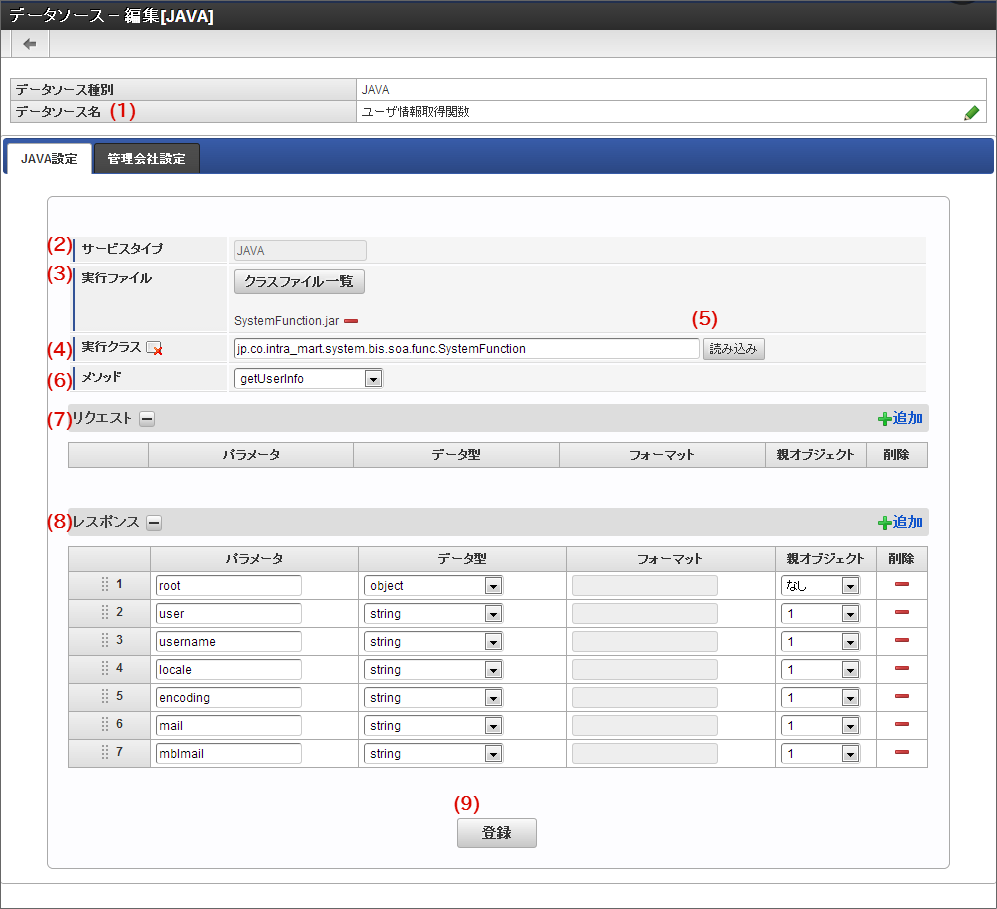Click the クラスファイル一覧 button
The width and height of the screenshot is (997, 909).
[299, 281]
